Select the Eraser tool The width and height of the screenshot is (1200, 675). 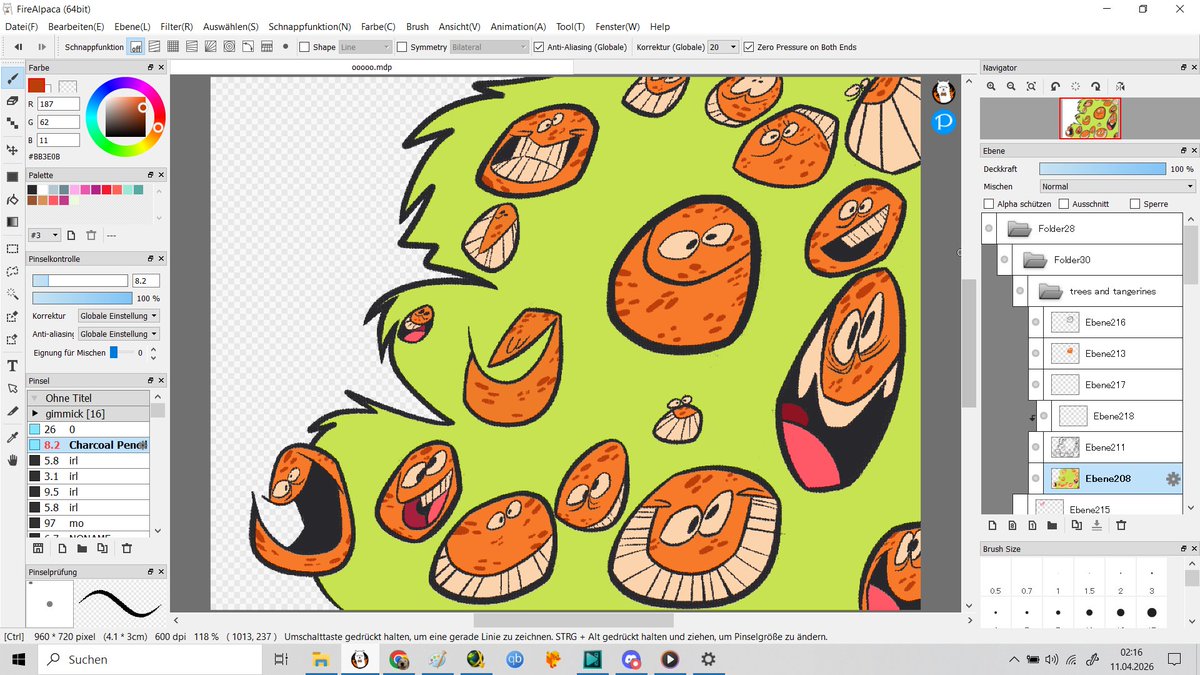pyautogui.click(x=12, y=101)
